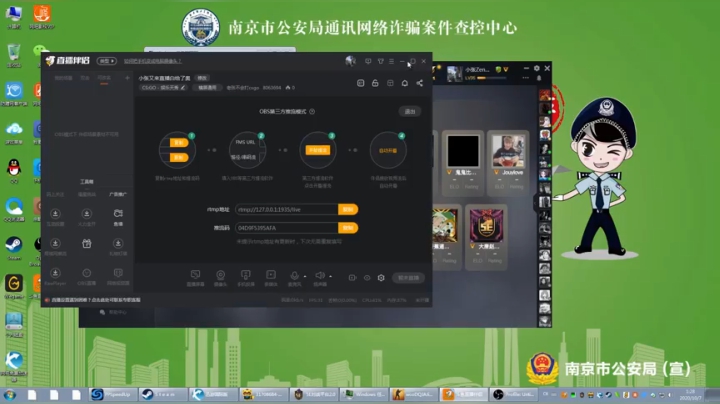Click the bell notification icon in stream header
This screenshot has width=720, height=404.
tap(405, 83)
